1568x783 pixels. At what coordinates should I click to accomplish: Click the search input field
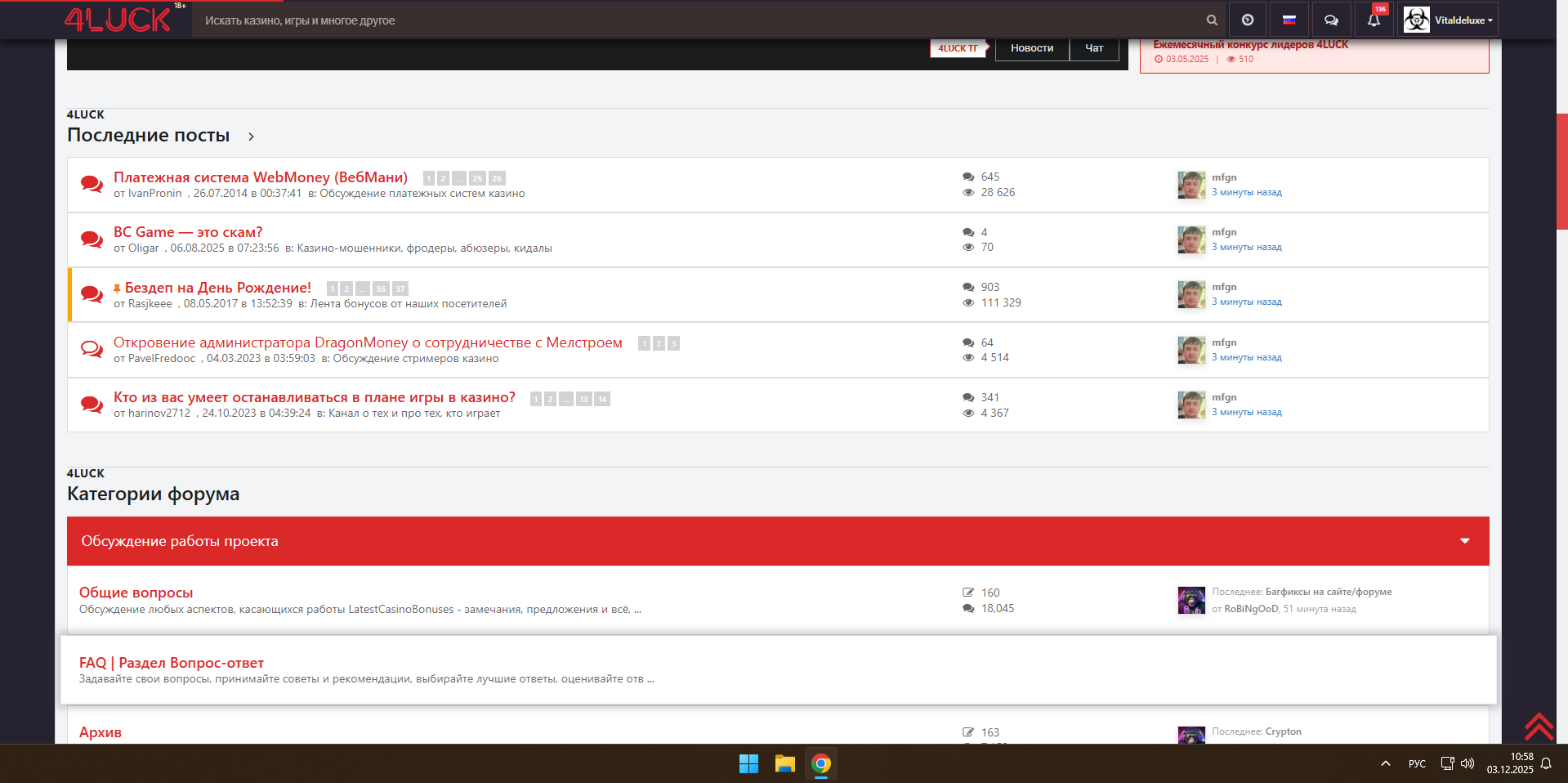point(695,20)
